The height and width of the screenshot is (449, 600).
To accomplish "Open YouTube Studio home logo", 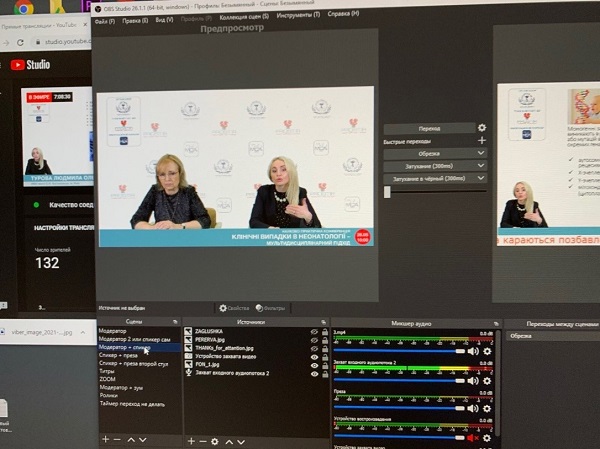I will coord(30,65).
